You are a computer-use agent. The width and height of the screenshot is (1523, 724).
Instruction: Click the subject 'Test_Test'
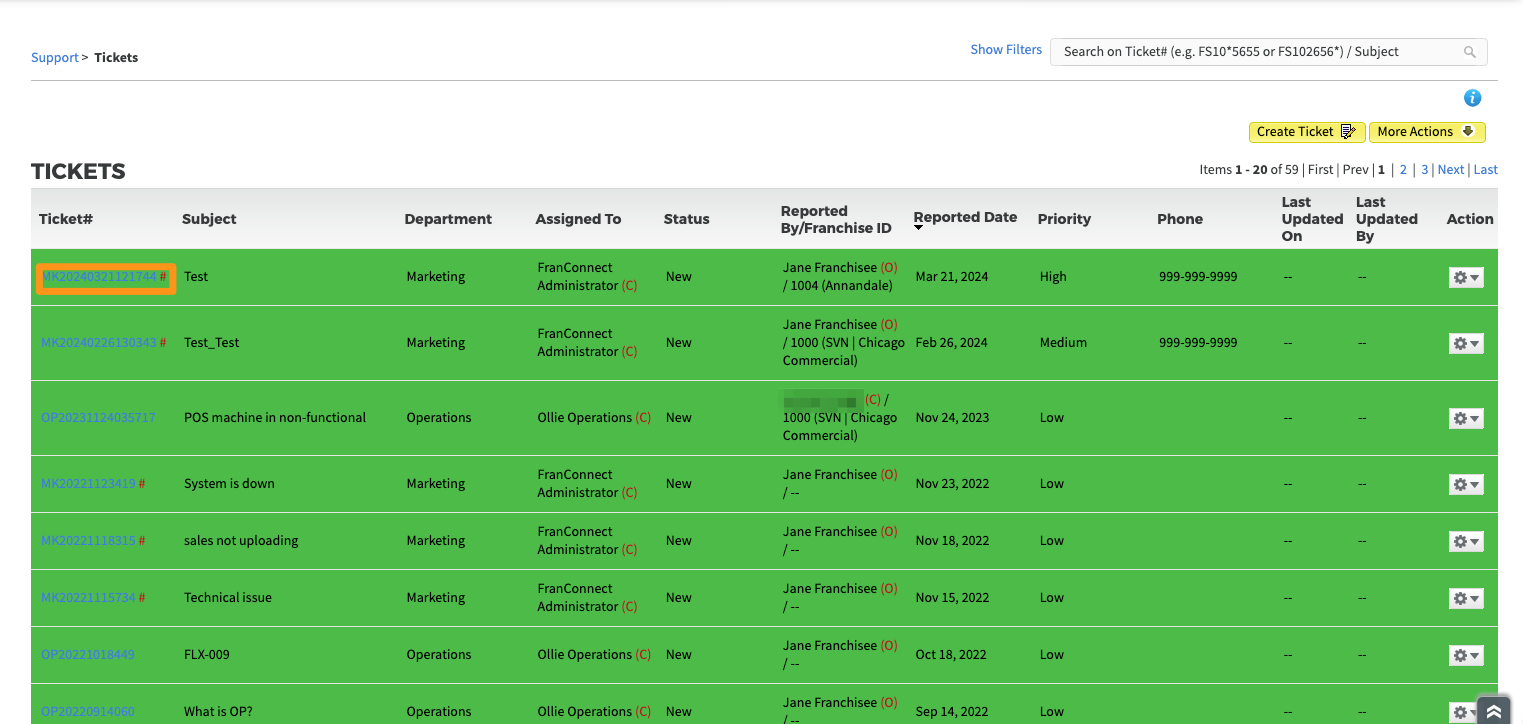pyautogui.click(x=212, y=343)
